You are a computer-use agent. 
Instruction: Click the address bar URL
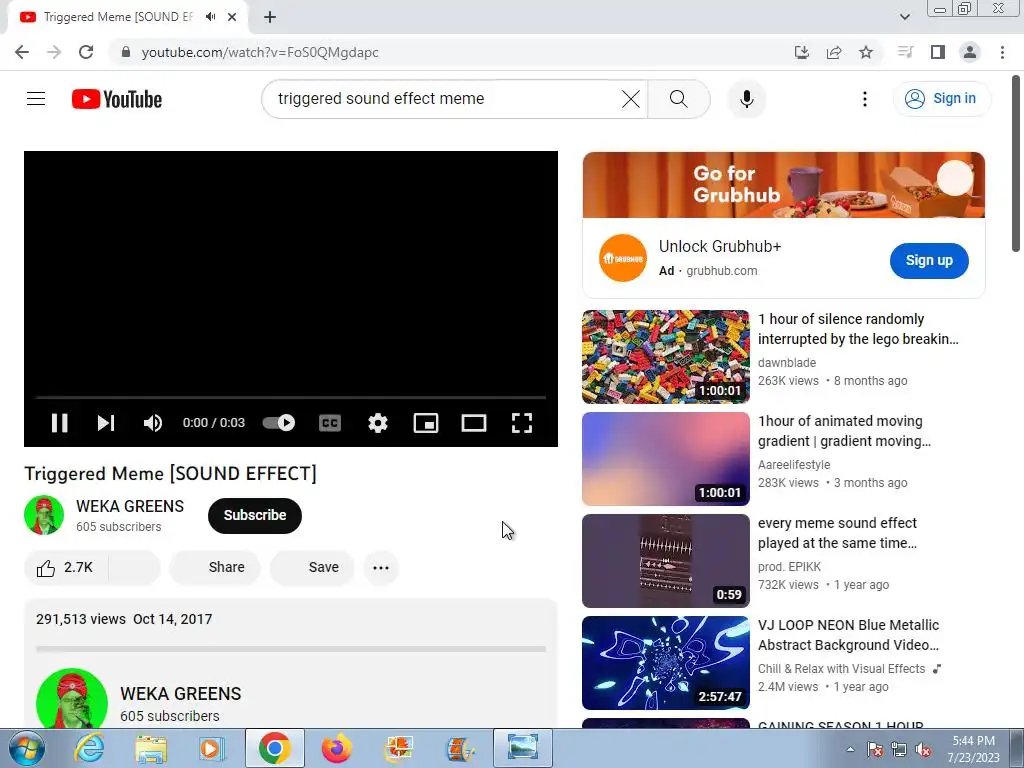click(260, 52)
